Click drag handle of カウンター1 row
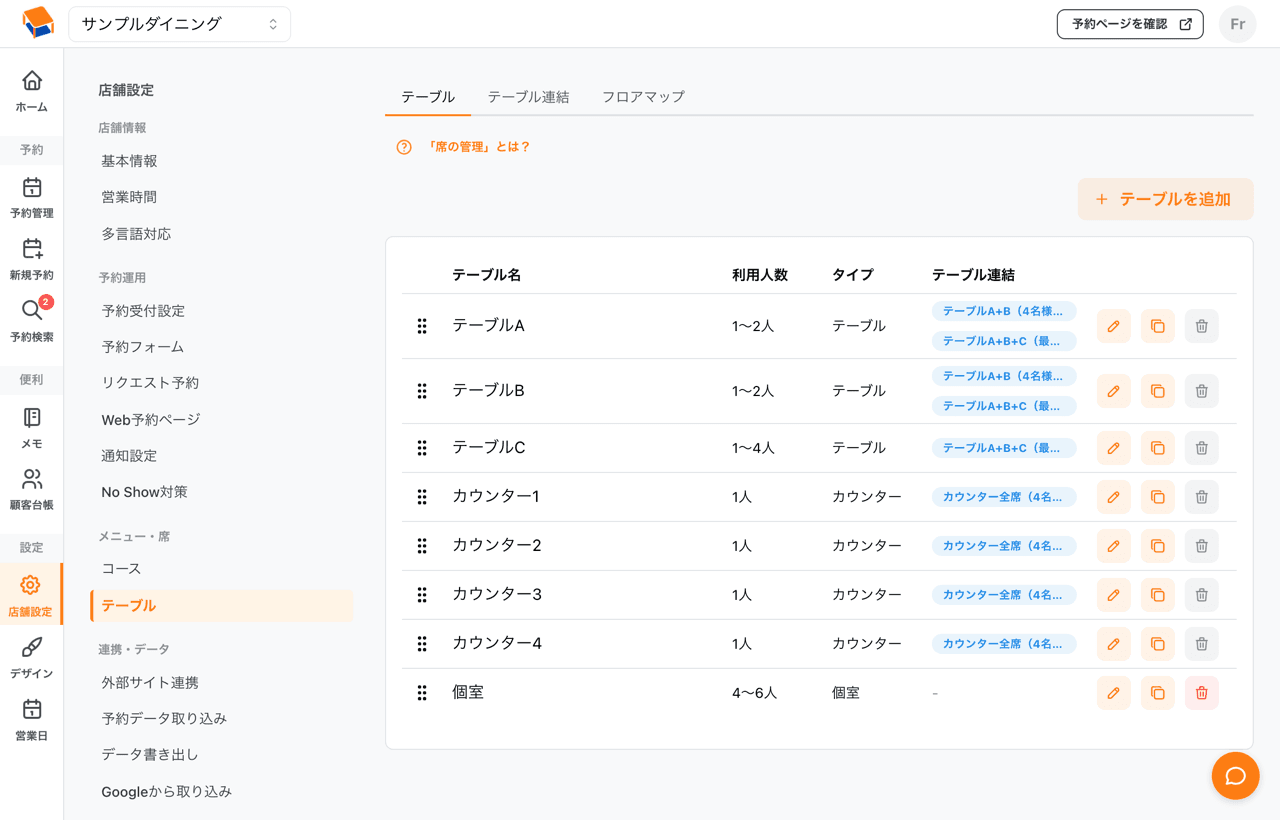Viewport: 1280px width, 820px height. pyautogui.click(x=422, y=497)
